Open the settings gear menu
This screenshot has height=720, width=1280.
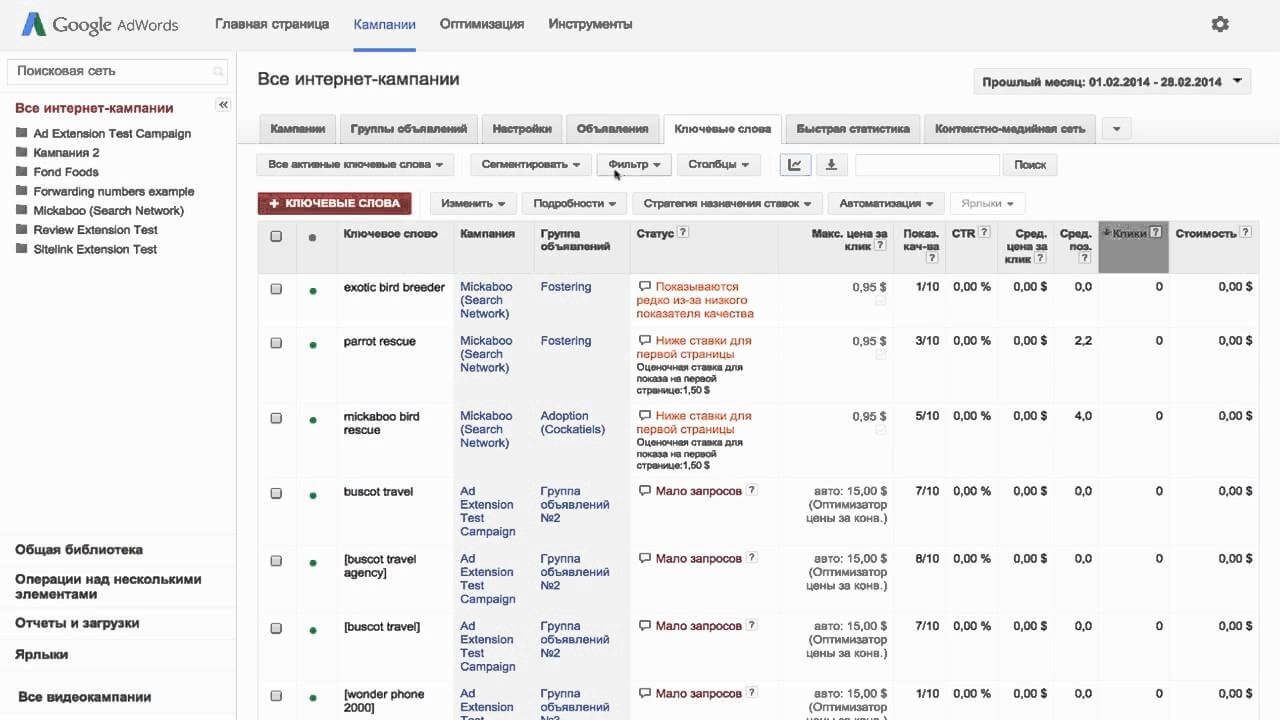pos(1220,24)
